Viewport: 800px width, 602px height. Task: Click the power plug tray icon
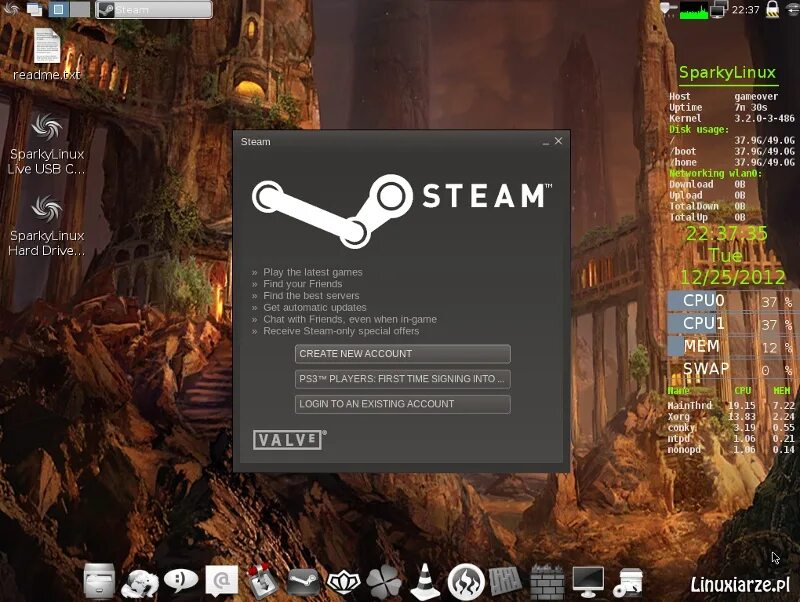point(668,9)
